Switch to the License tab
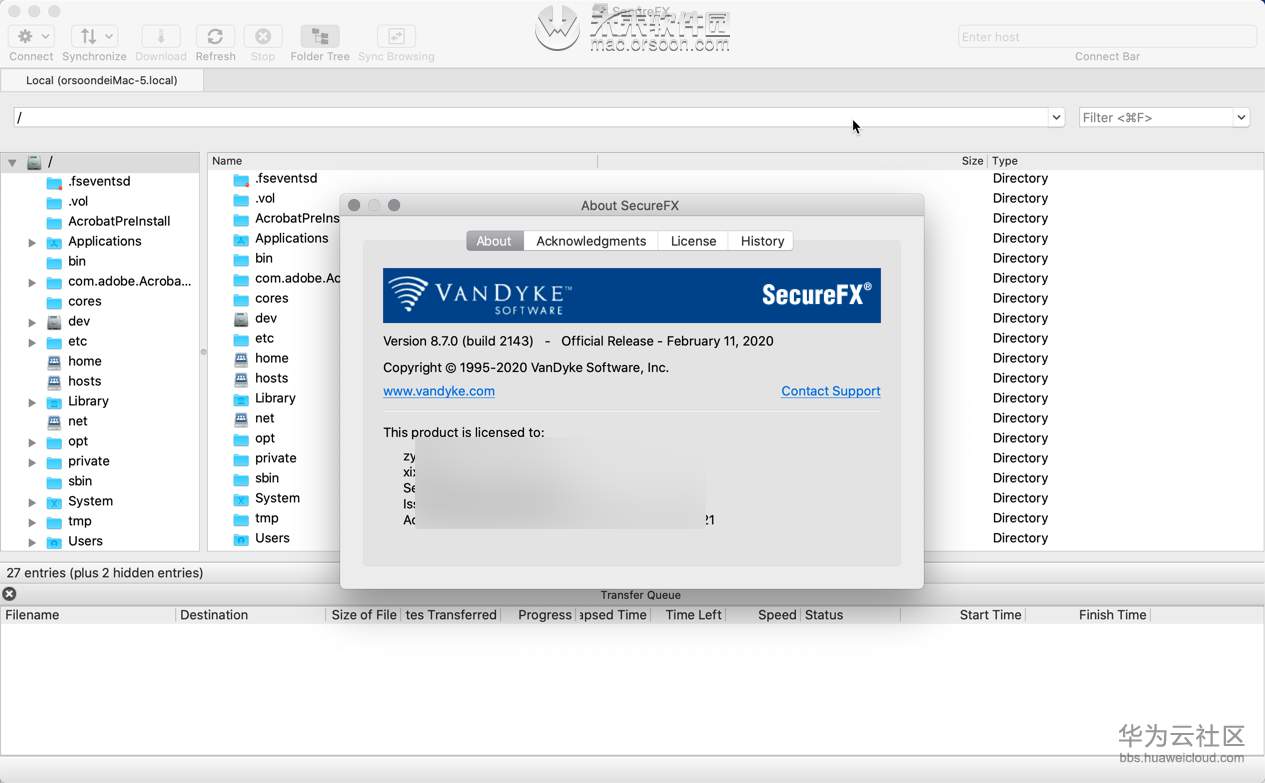The width and height of the screenshot is (1265, 783). (693, 241)
